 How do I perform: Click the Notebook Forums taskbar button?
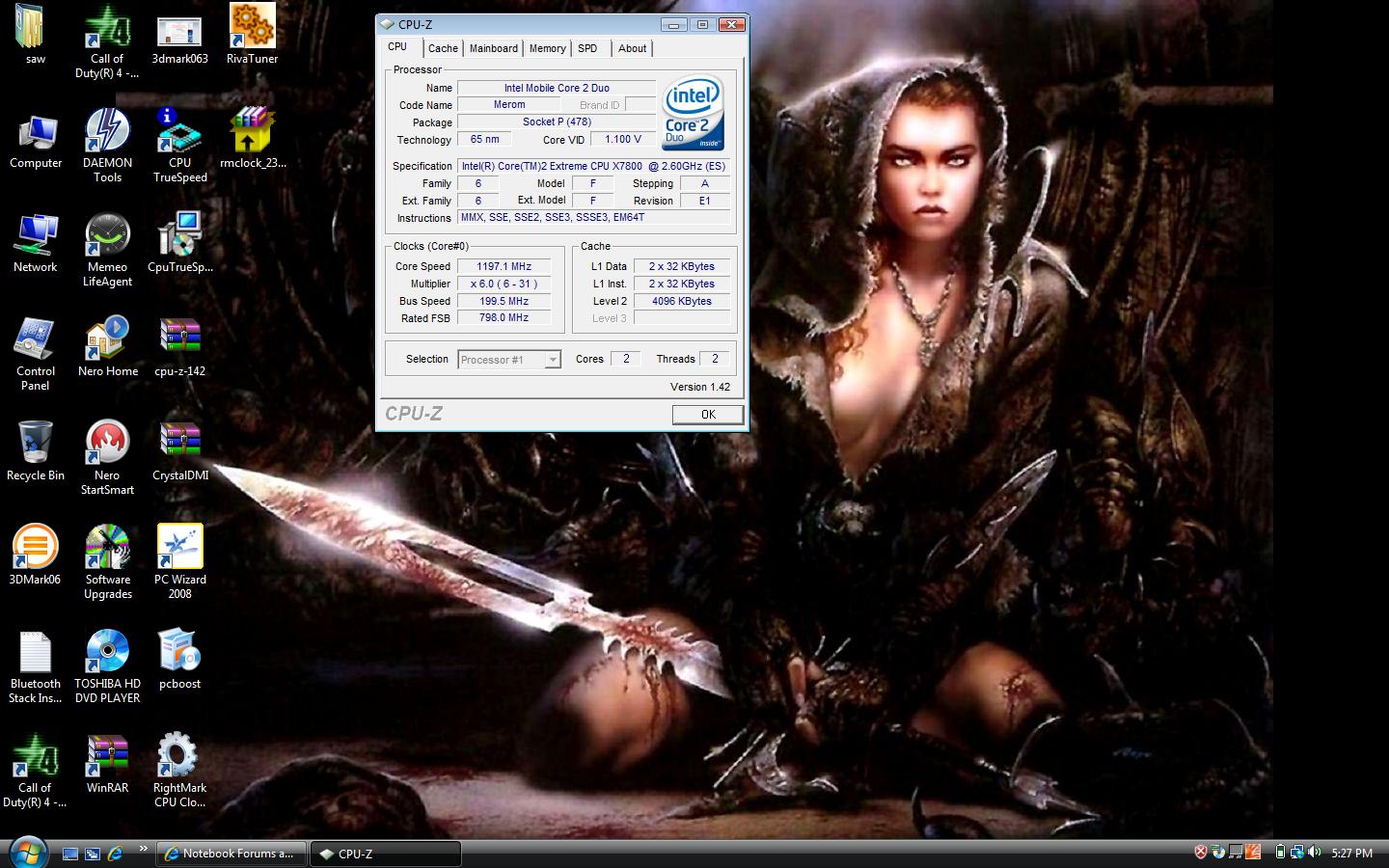pyautogui.click(x=231, y=854)
